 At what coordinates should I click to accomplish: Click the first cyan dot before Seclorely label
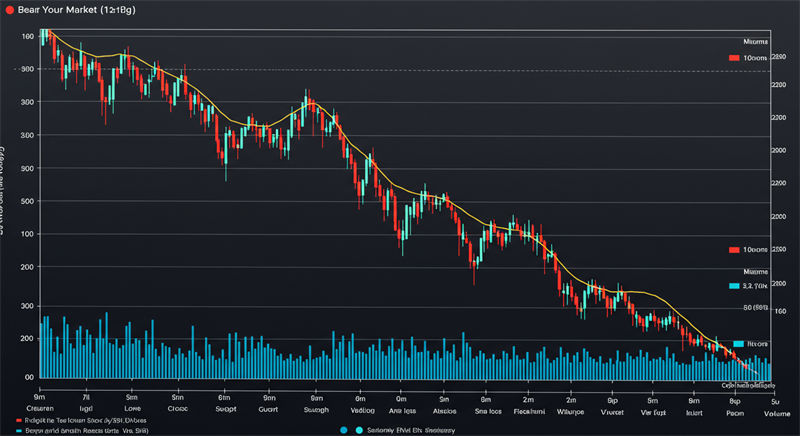(343, 430)
